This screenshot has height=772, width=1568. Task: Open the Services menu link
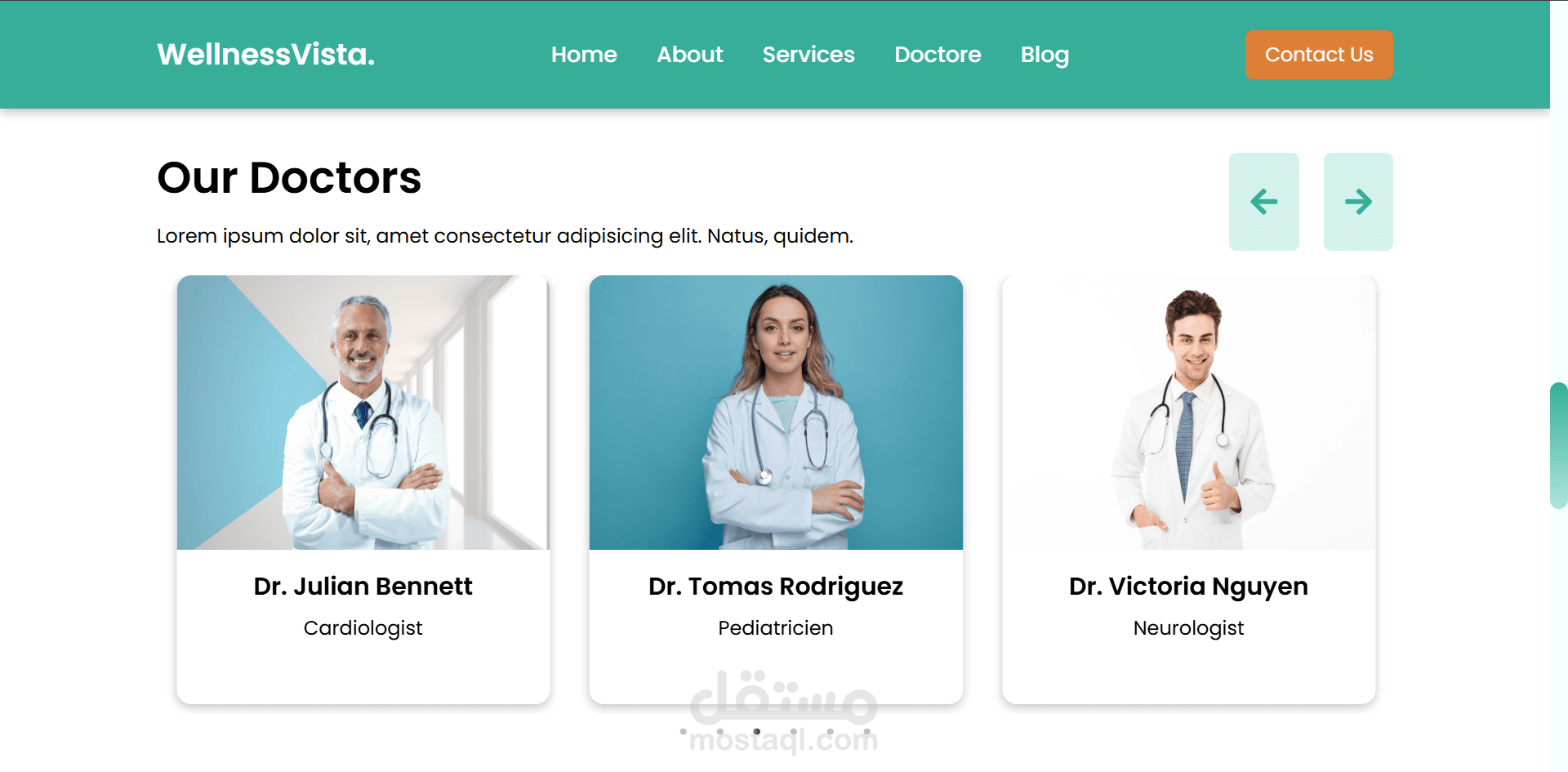tap(808, 55)
